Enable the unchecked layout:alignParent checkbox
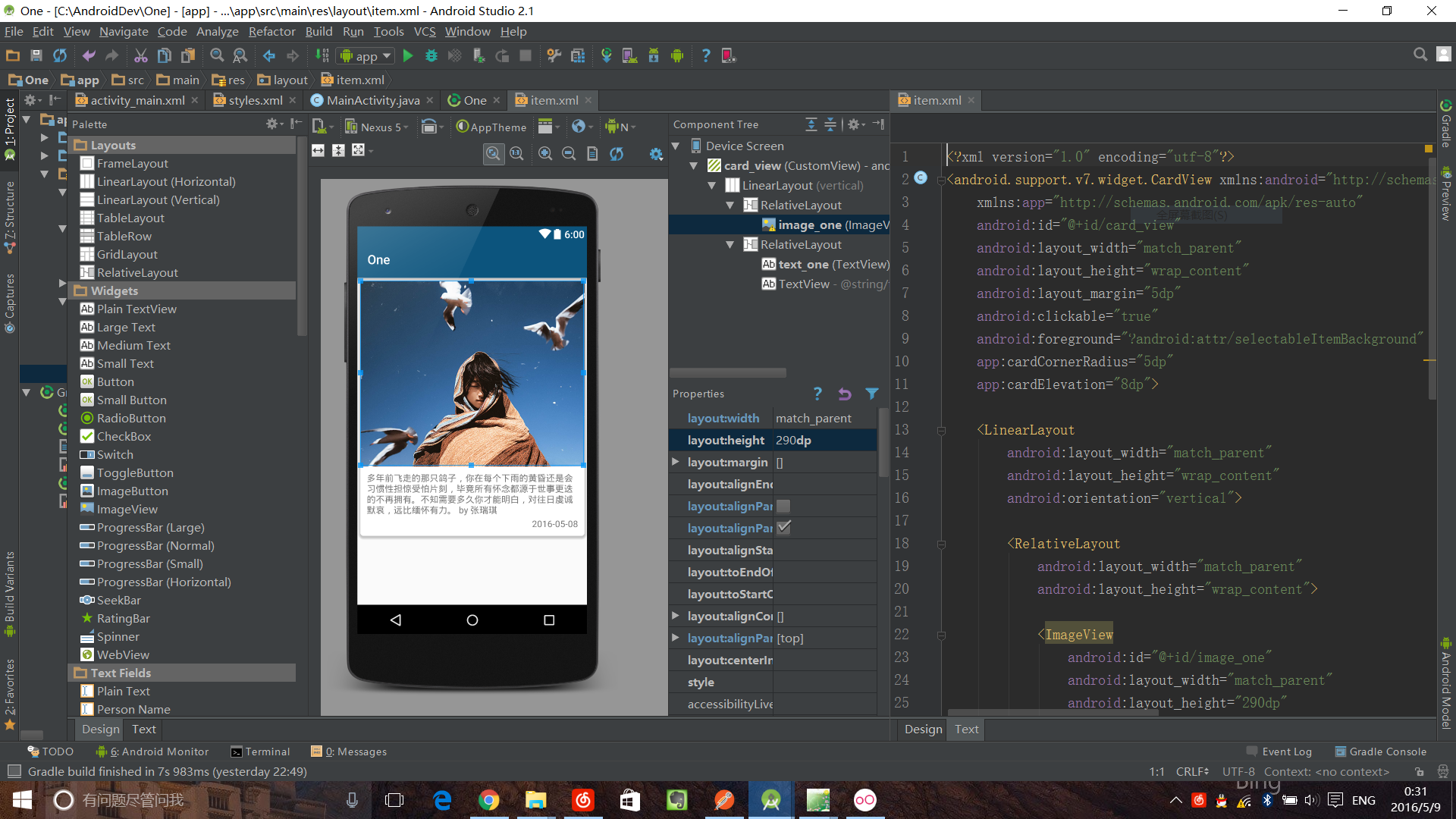The image size is (1456, 819). click(784, 506)
